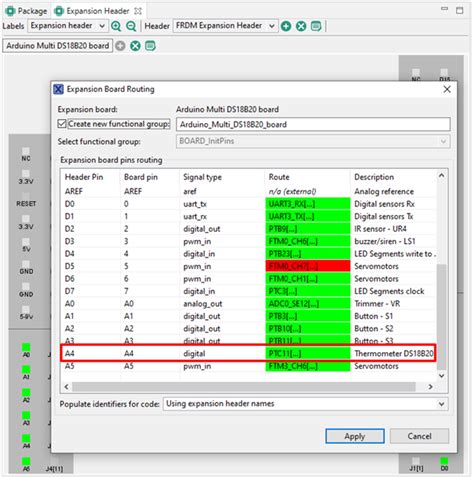Remove the Arduino Multi DS18B20 board

point(135,46)
